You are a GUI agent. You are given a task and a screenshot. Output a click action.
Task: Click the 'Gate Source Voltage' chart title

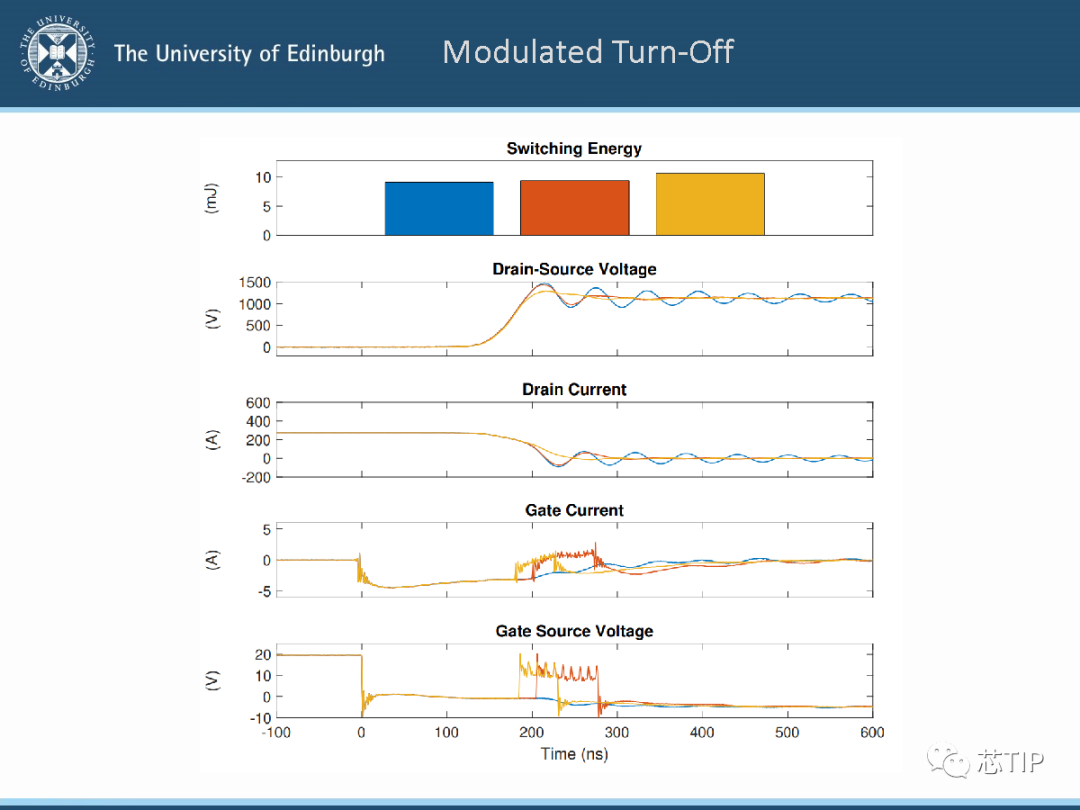574,631
